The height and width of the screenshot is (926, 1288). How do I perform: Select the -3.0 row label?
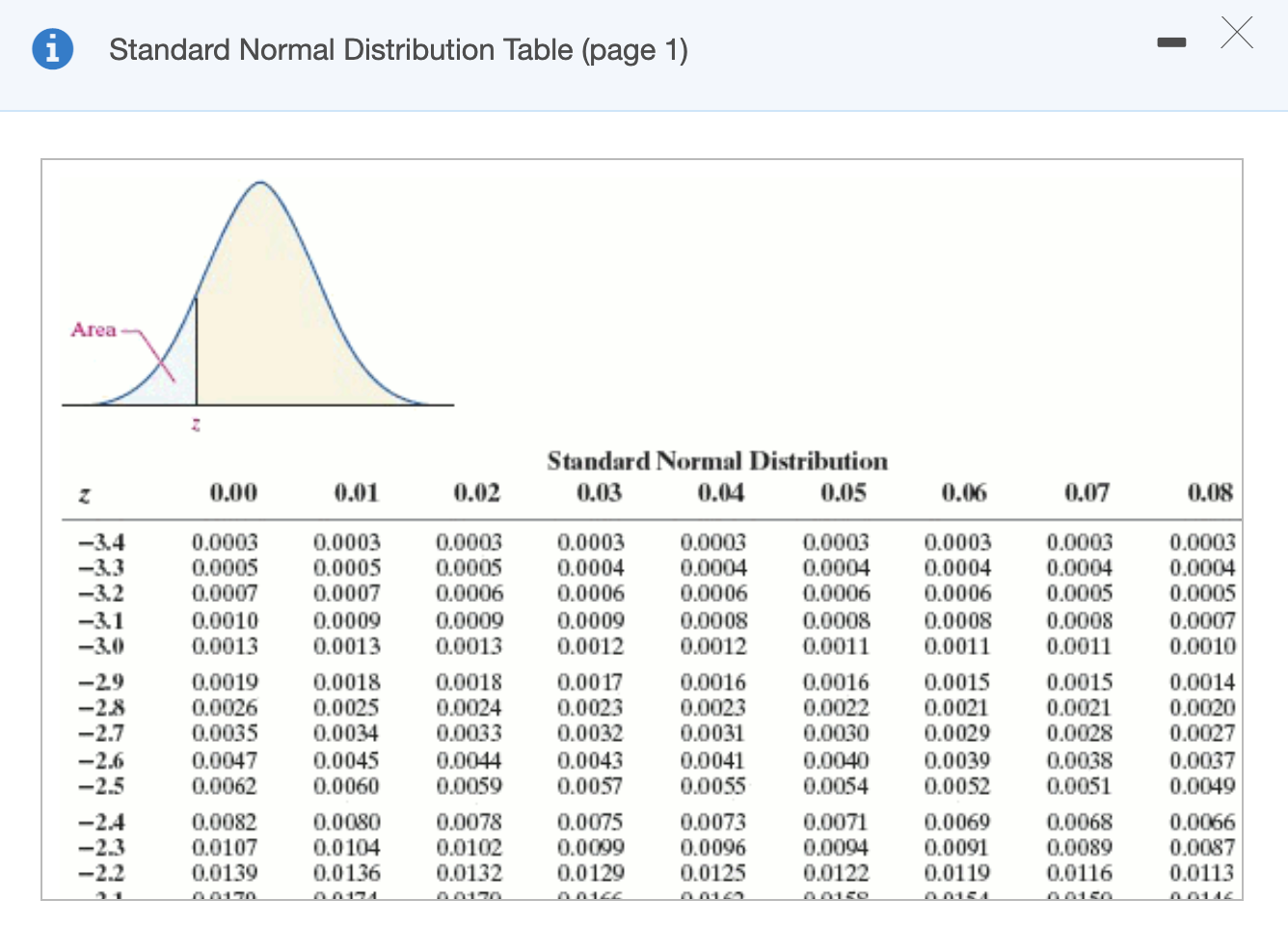[100, 645]
